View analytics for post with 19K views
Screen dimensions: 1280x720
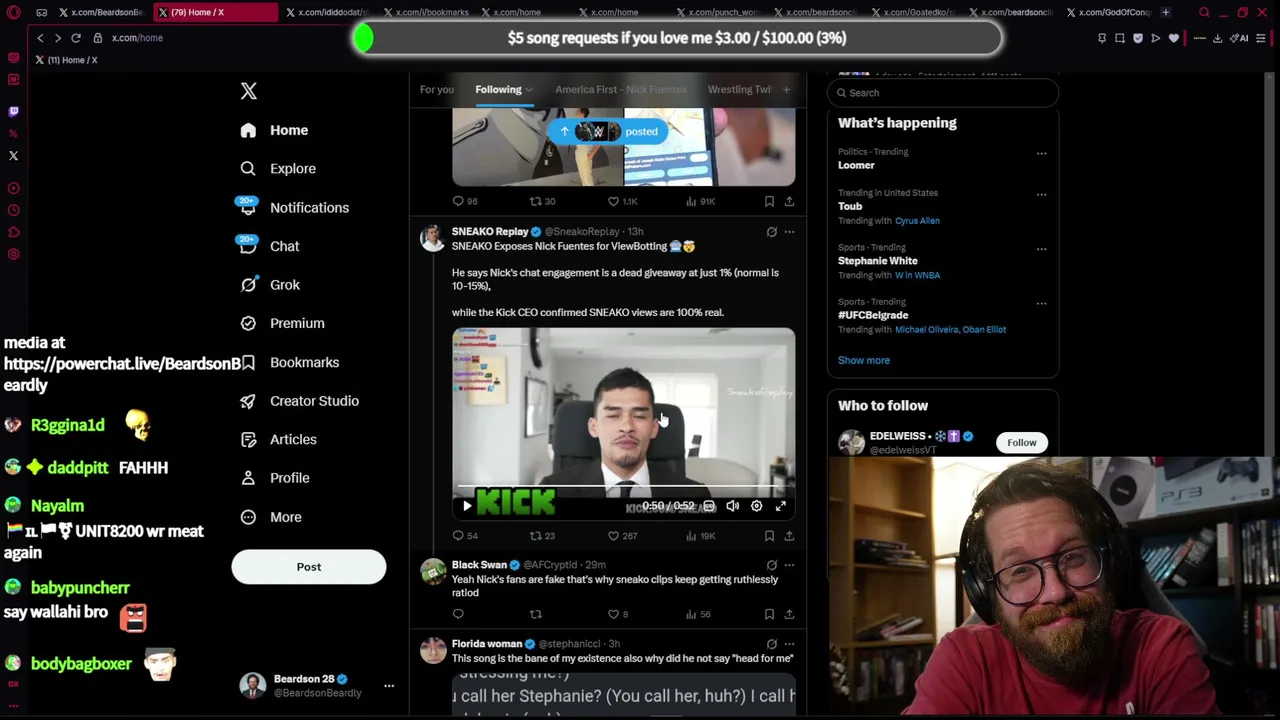[700, 536]
